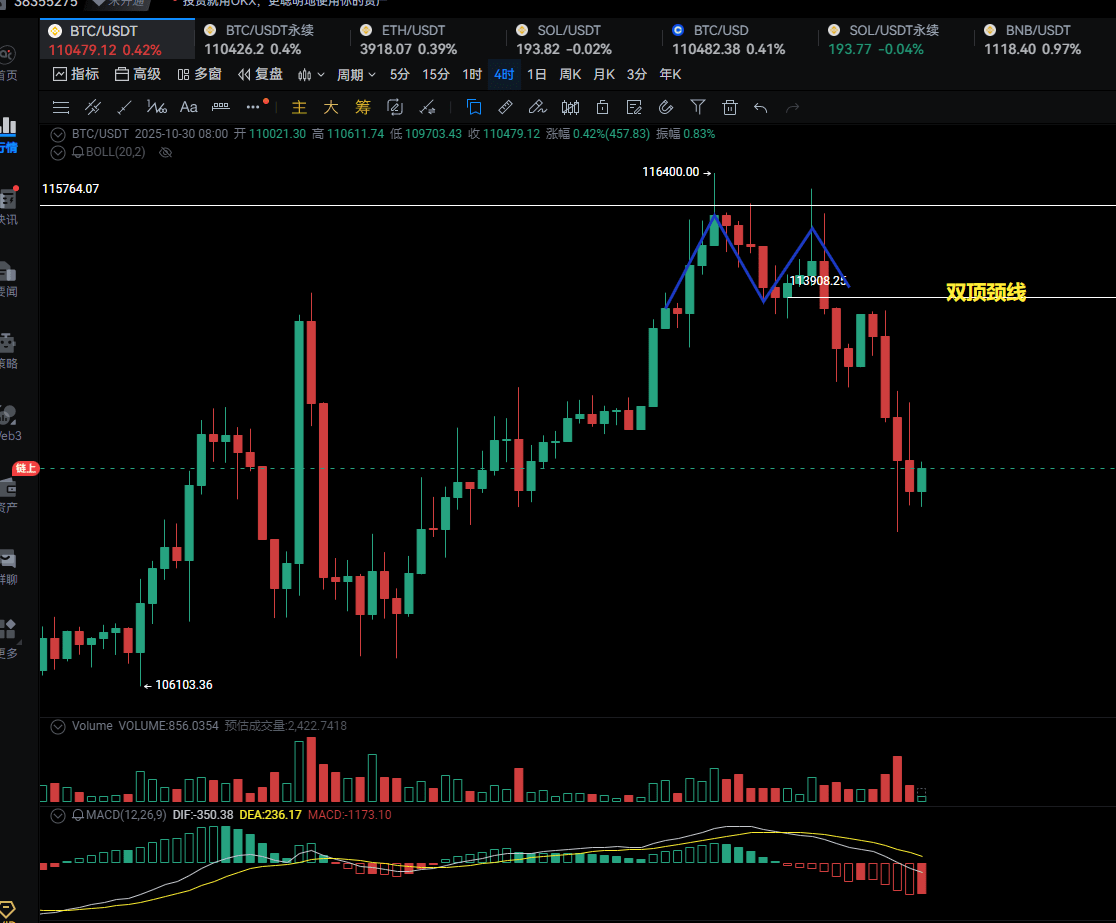The height and width of the screenshot is (923, 1116).
Task: Open the 行情 market sidebar icon
Action: (x=8, y=133)
